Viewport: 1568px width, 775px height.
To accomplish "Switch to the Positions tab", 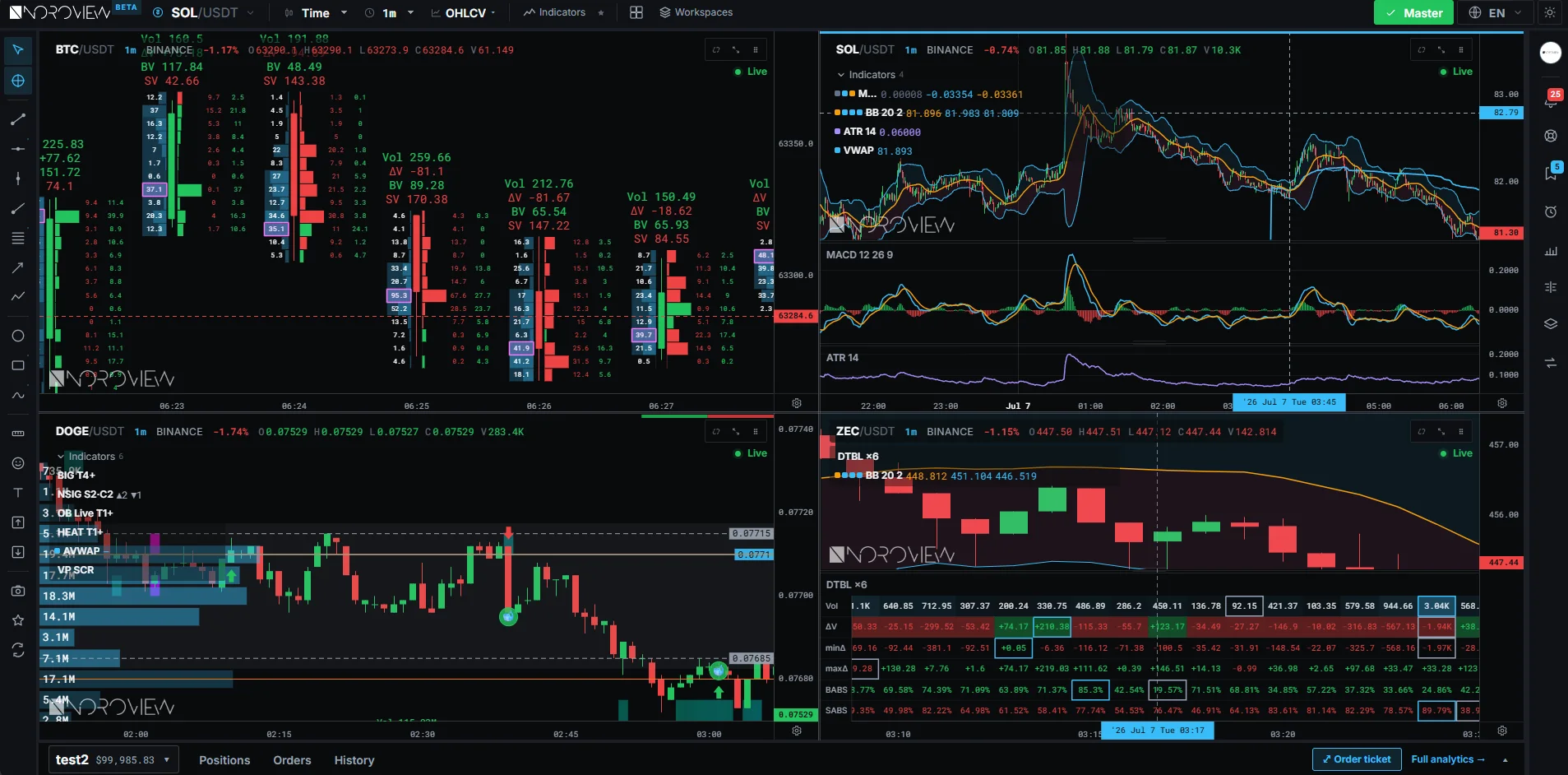I will coord(224,760).
